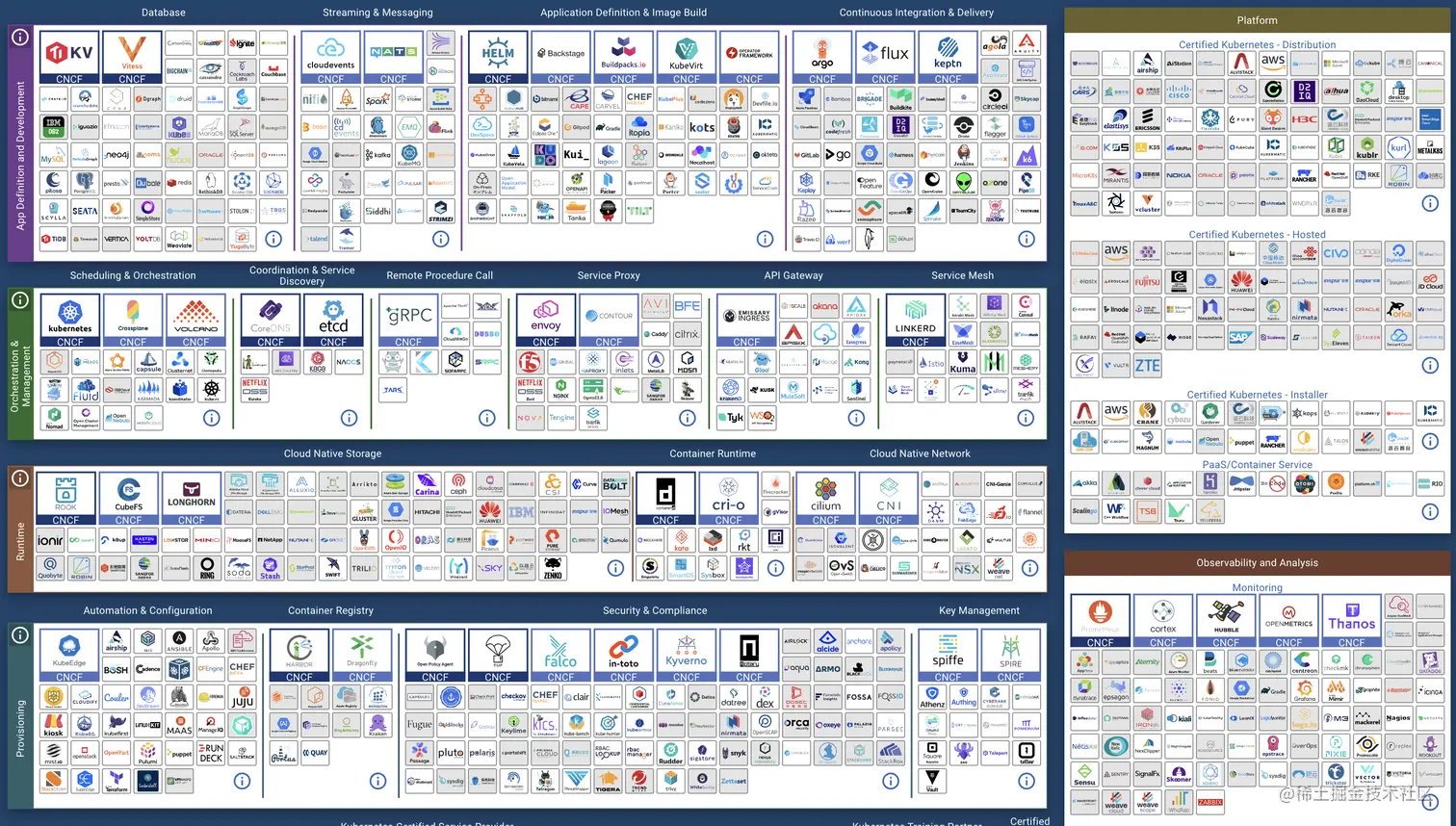Select the OpenMetrics card
This screenshot has height=826, width=1456.
point(1288,621)
